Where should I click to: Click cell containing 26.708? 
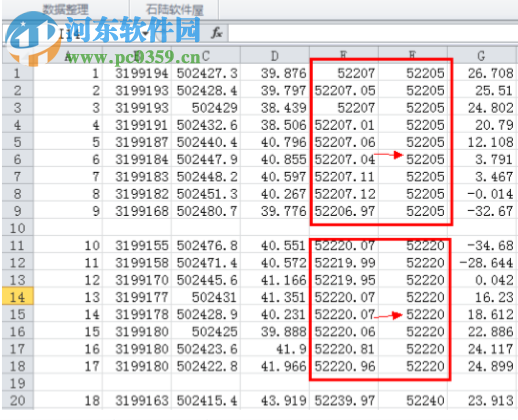(x=481, y=73)
